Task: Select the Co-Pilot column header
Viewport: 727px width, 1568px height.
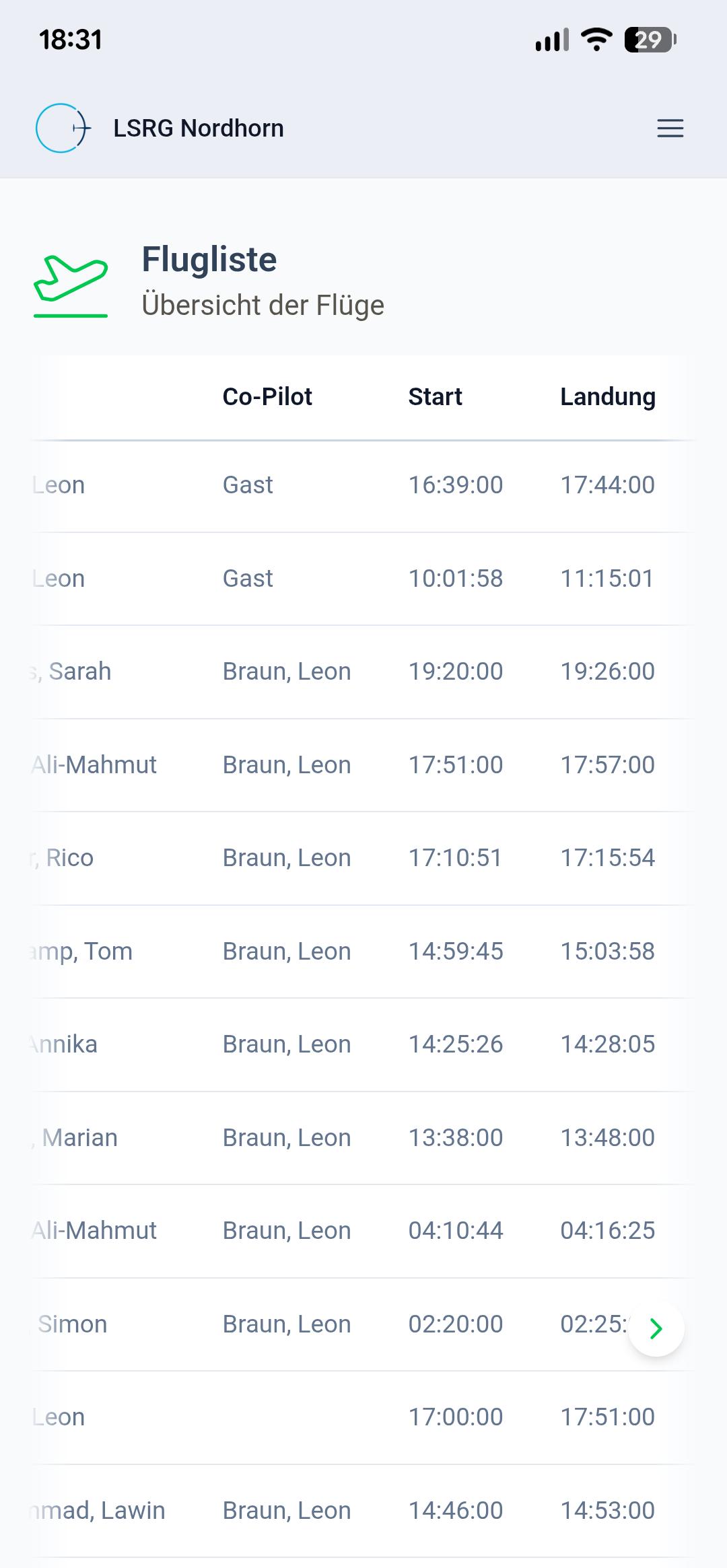Action: pyautogui.click(x=267, y=396)
